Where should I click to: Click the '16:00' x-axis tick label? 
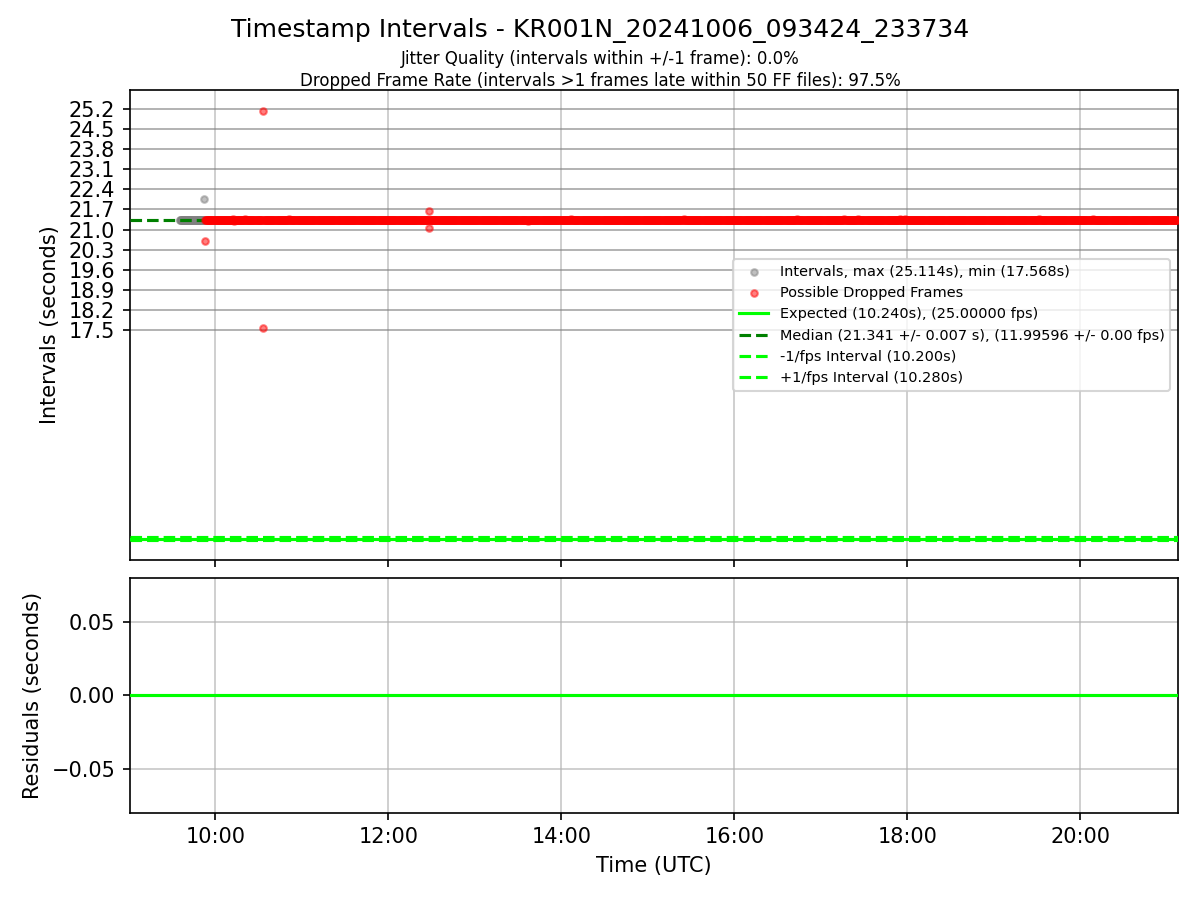[x=734, y=836]
